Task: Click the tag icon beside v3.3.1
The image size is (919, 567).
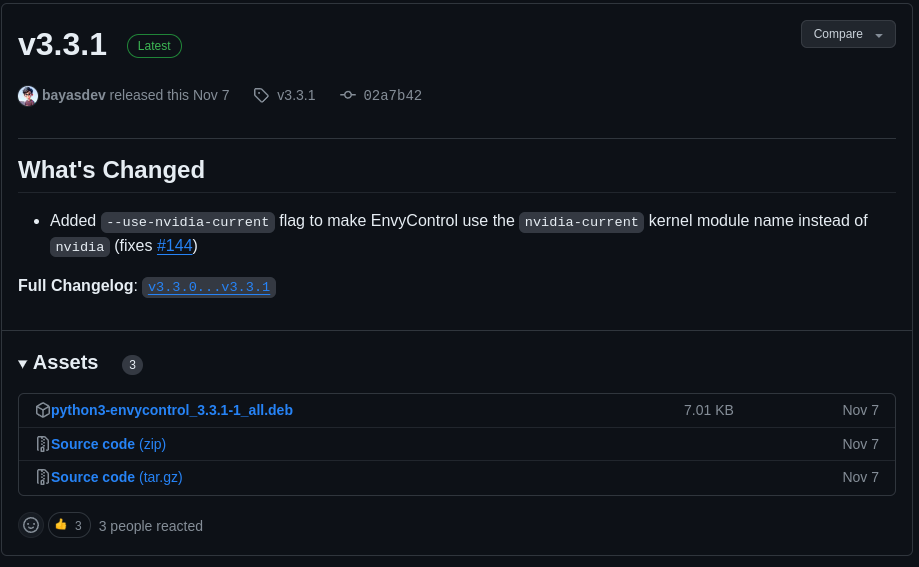Action: (261, 96)
